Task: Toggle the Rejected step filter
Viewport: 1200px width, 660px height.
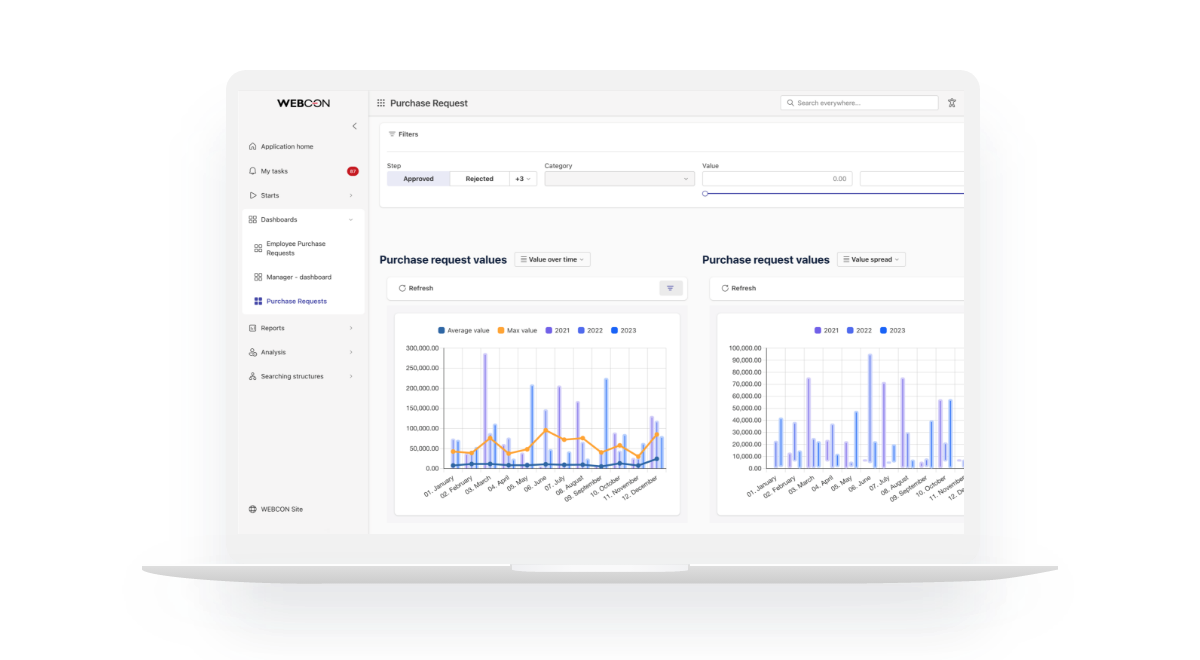Action: [479, 179]
